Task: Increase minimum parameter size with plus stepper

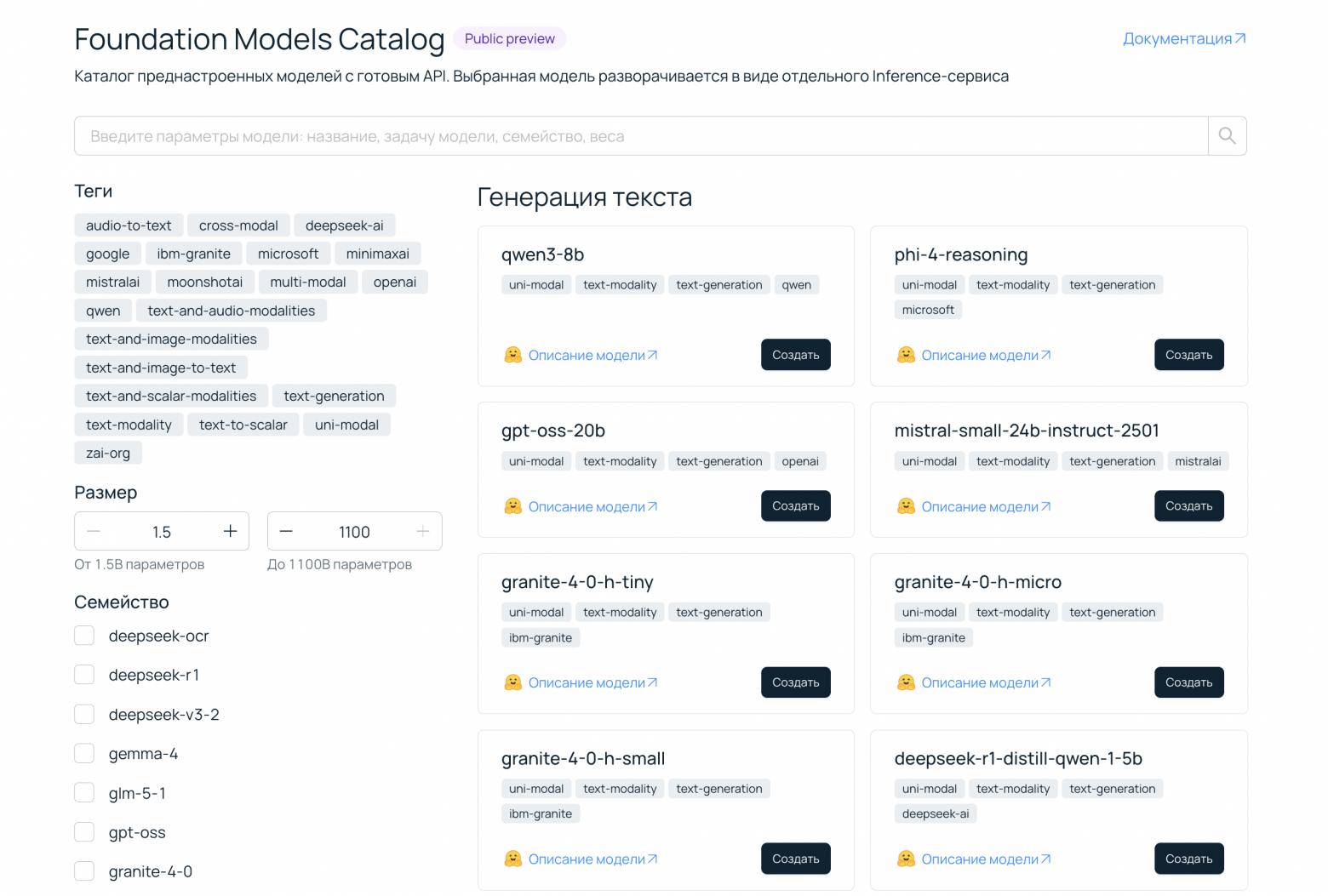Action: [x=230, y=531]
